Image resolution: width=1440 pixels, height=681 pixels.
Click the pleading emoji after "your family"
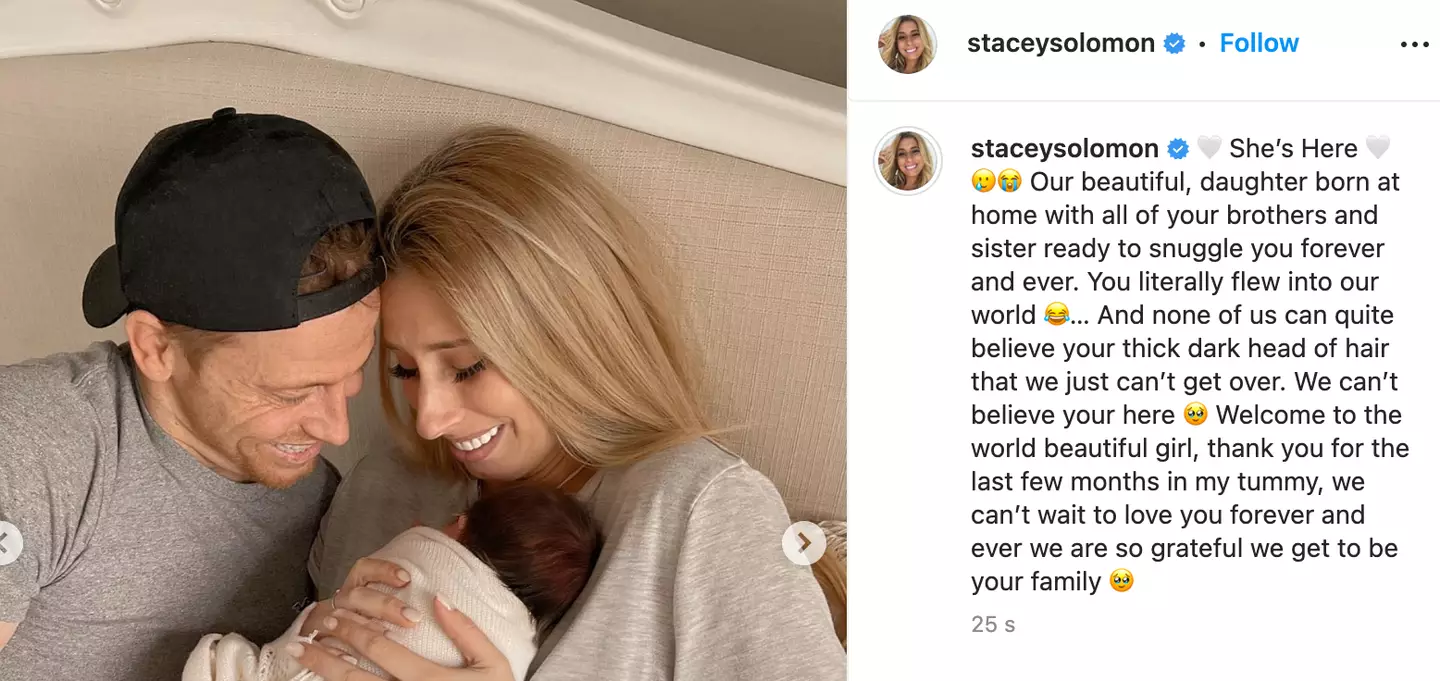click(x=1122, y=581)
